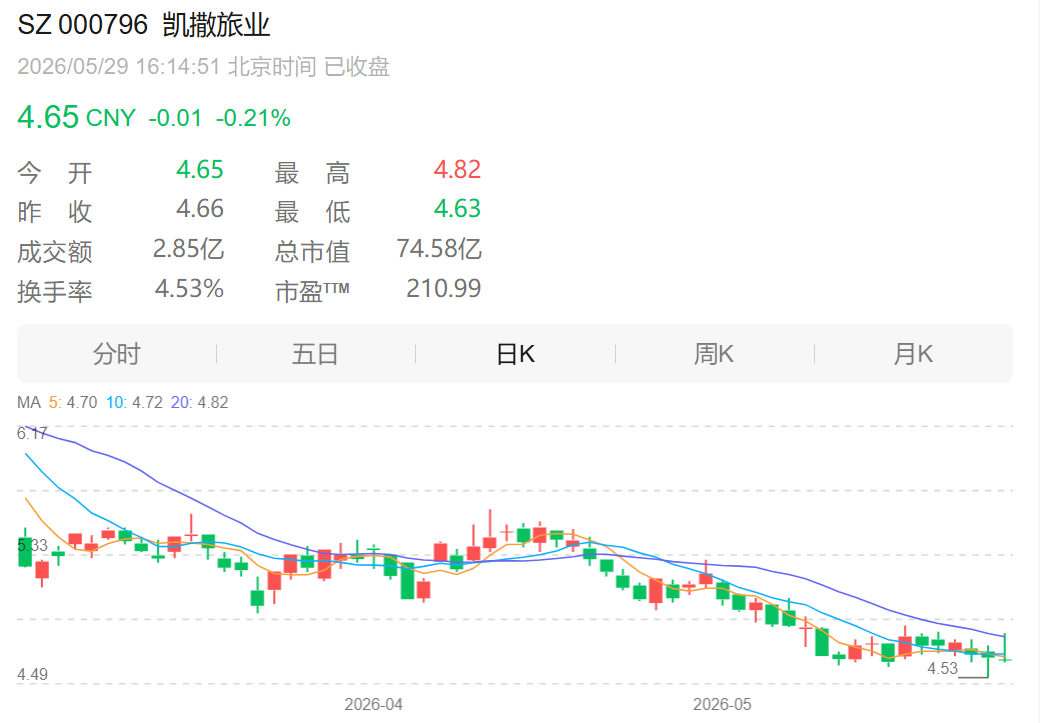Click the 昨收 value 4.66

200,209
